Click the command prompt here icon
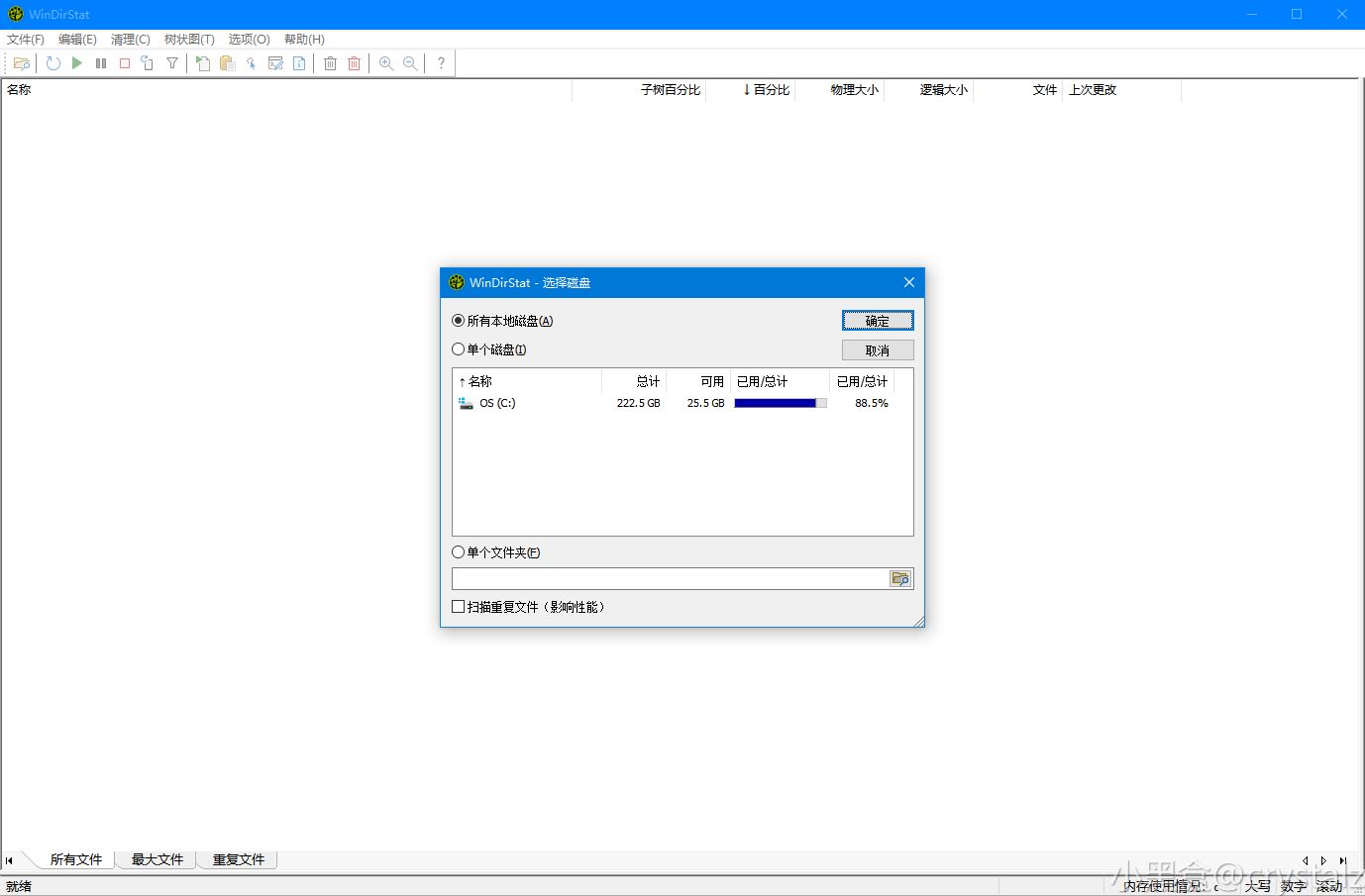 [275, 63]
